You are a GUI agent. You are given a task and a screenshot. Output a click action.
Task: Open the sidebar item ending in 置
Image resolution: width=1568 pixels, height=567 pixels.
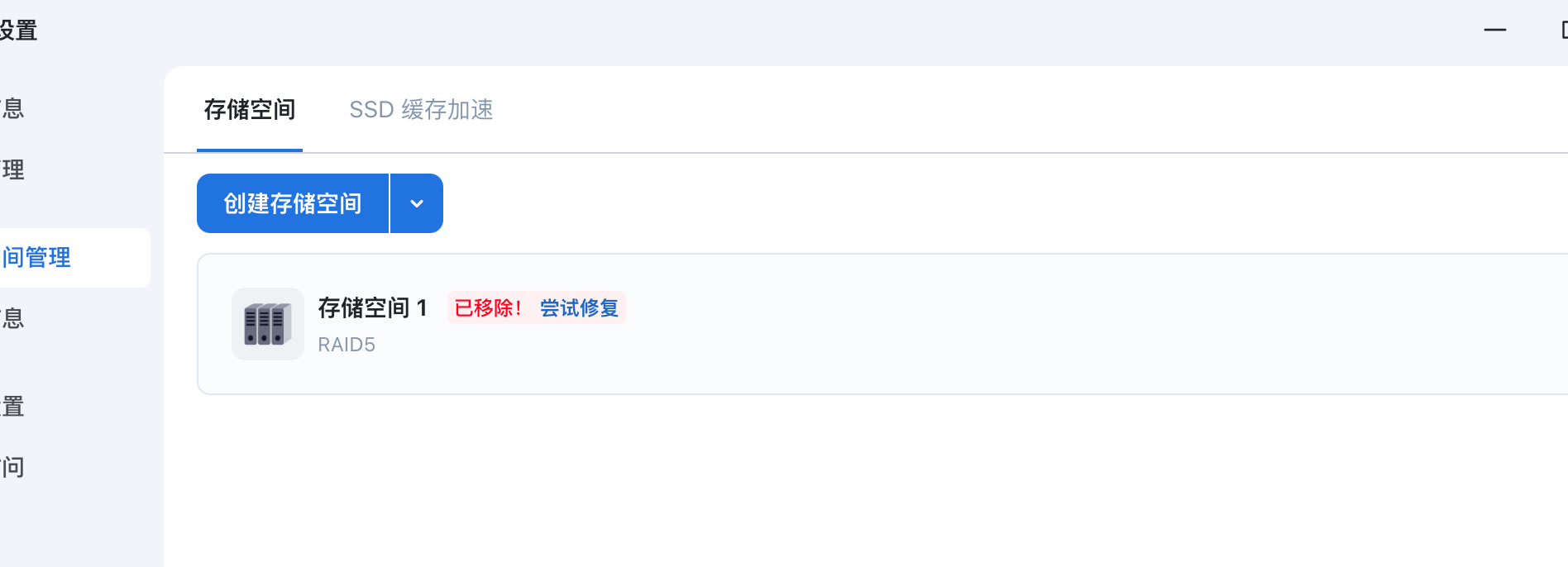[13, 407]
